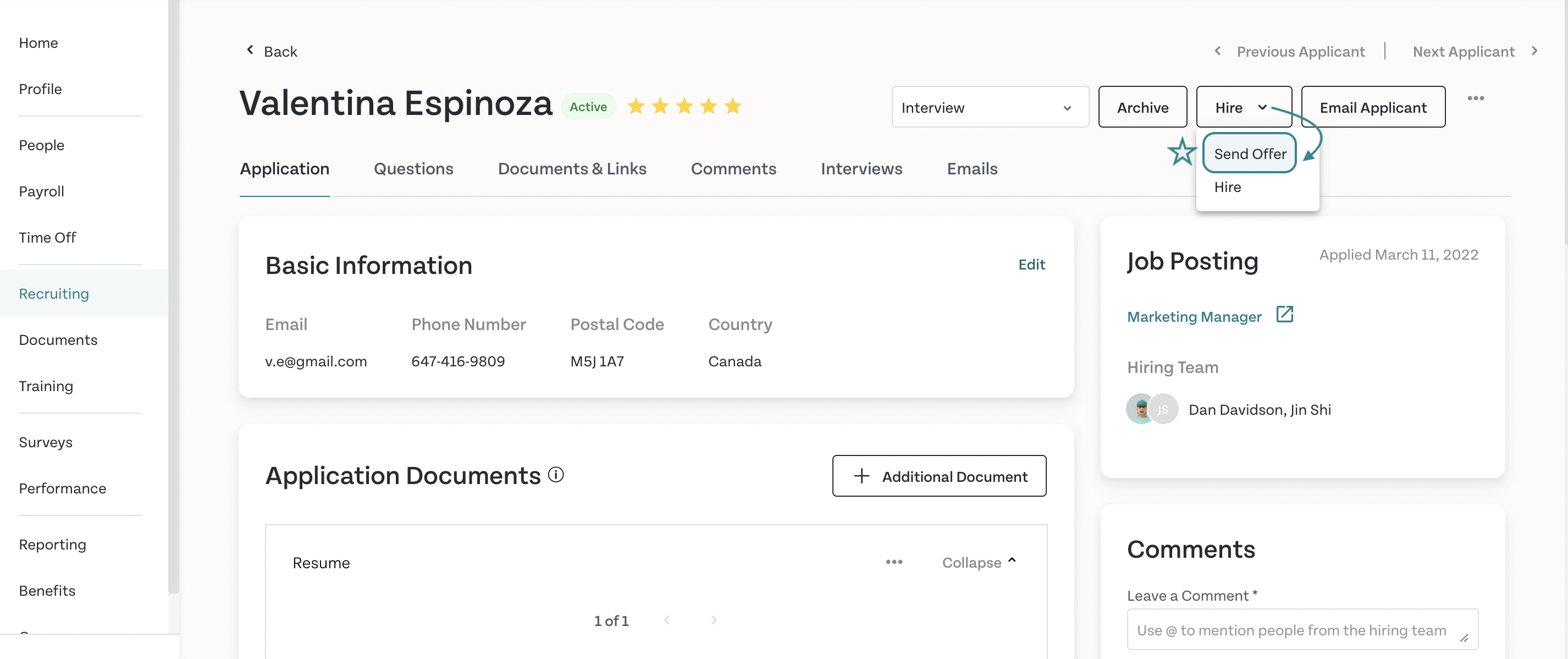Image resolution: width=1568 pixels, height=659 pixels.
Task: Switch to the Documents & Links tab
Action: coord(572,169)
